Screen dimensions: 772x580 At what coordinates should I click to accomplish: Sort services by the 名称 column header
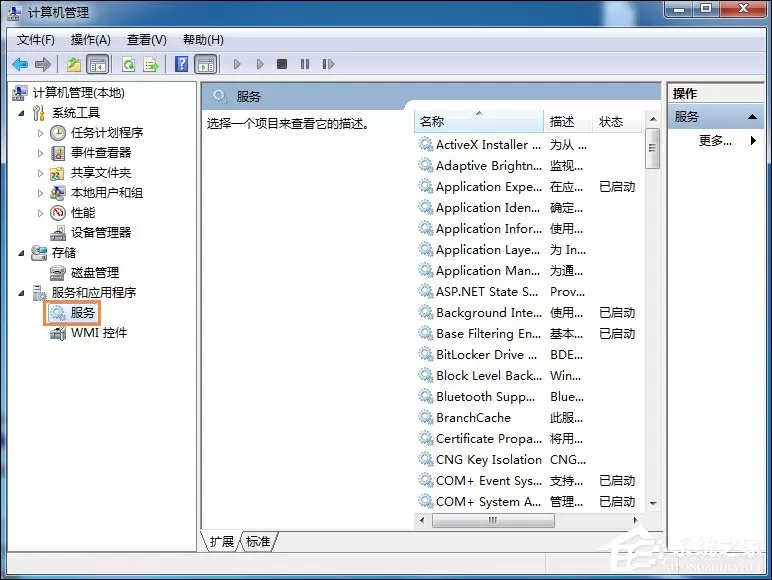tap(479, 121)
